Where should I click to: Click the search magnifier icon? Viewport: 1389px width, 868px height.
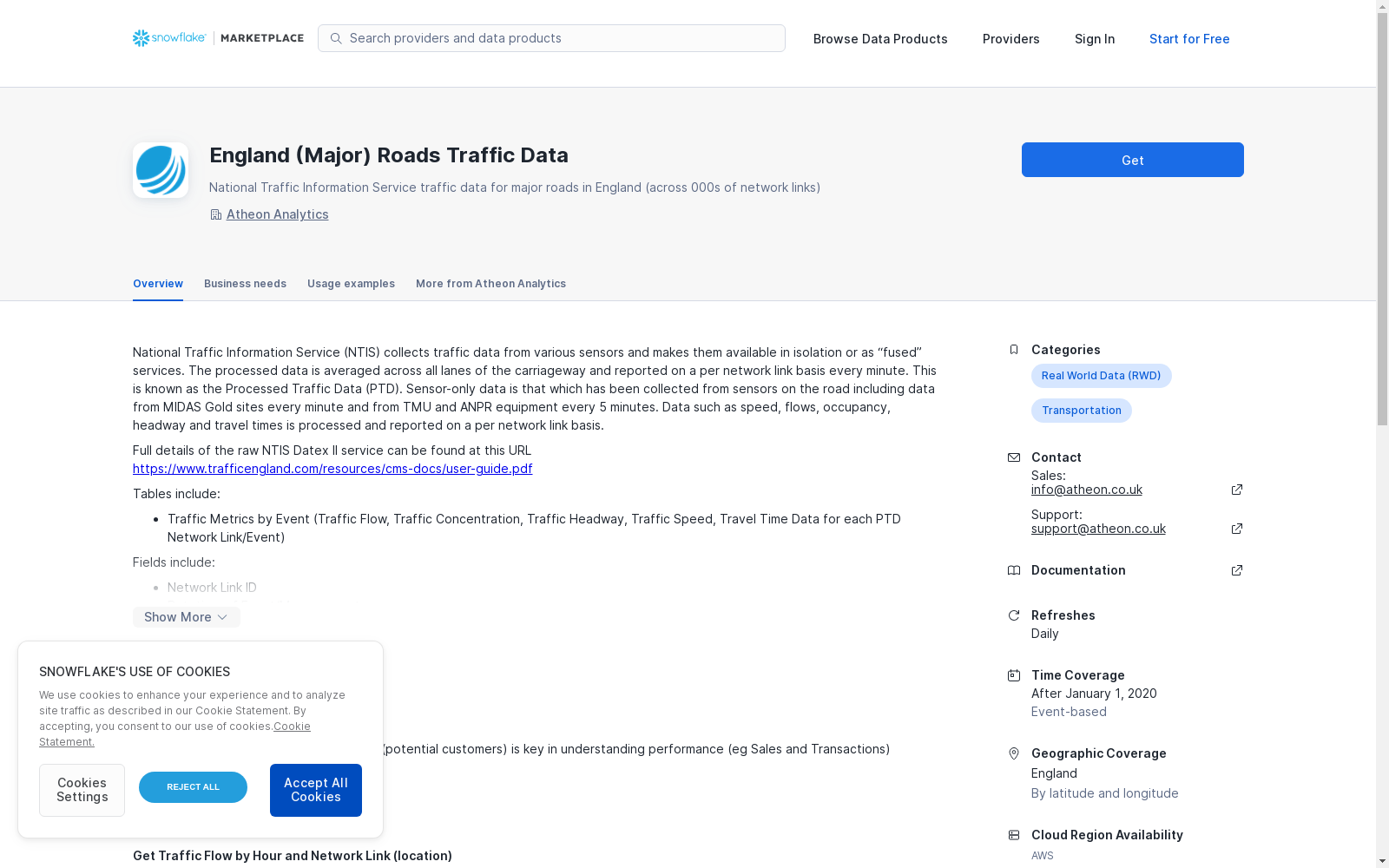(x=336, y=38)
